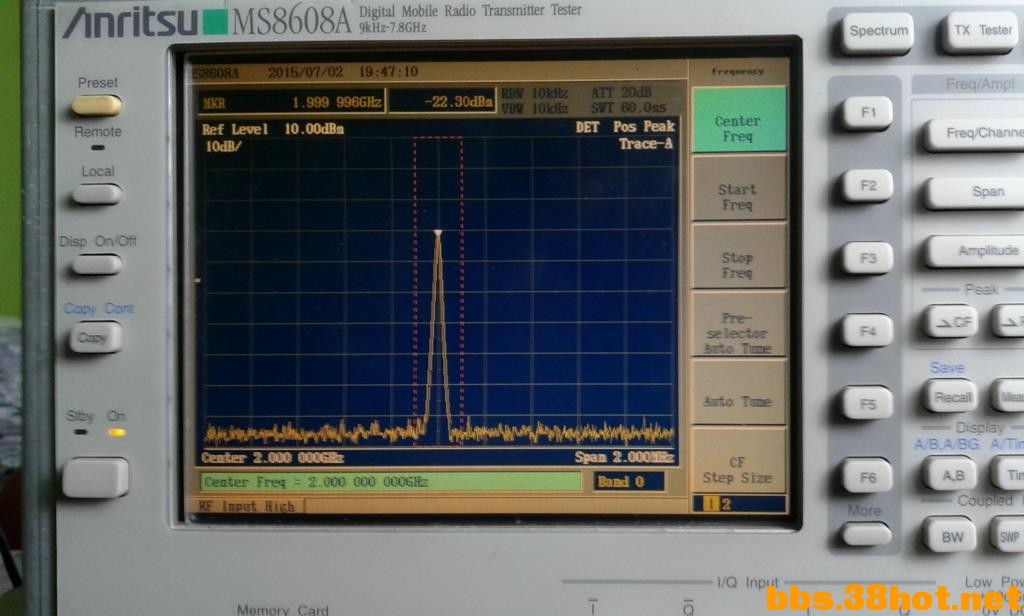This screenshot has height=616, width=1024.
Task: Select the Auto Tune softkey above CF Step Size
Action: [738, 393]
